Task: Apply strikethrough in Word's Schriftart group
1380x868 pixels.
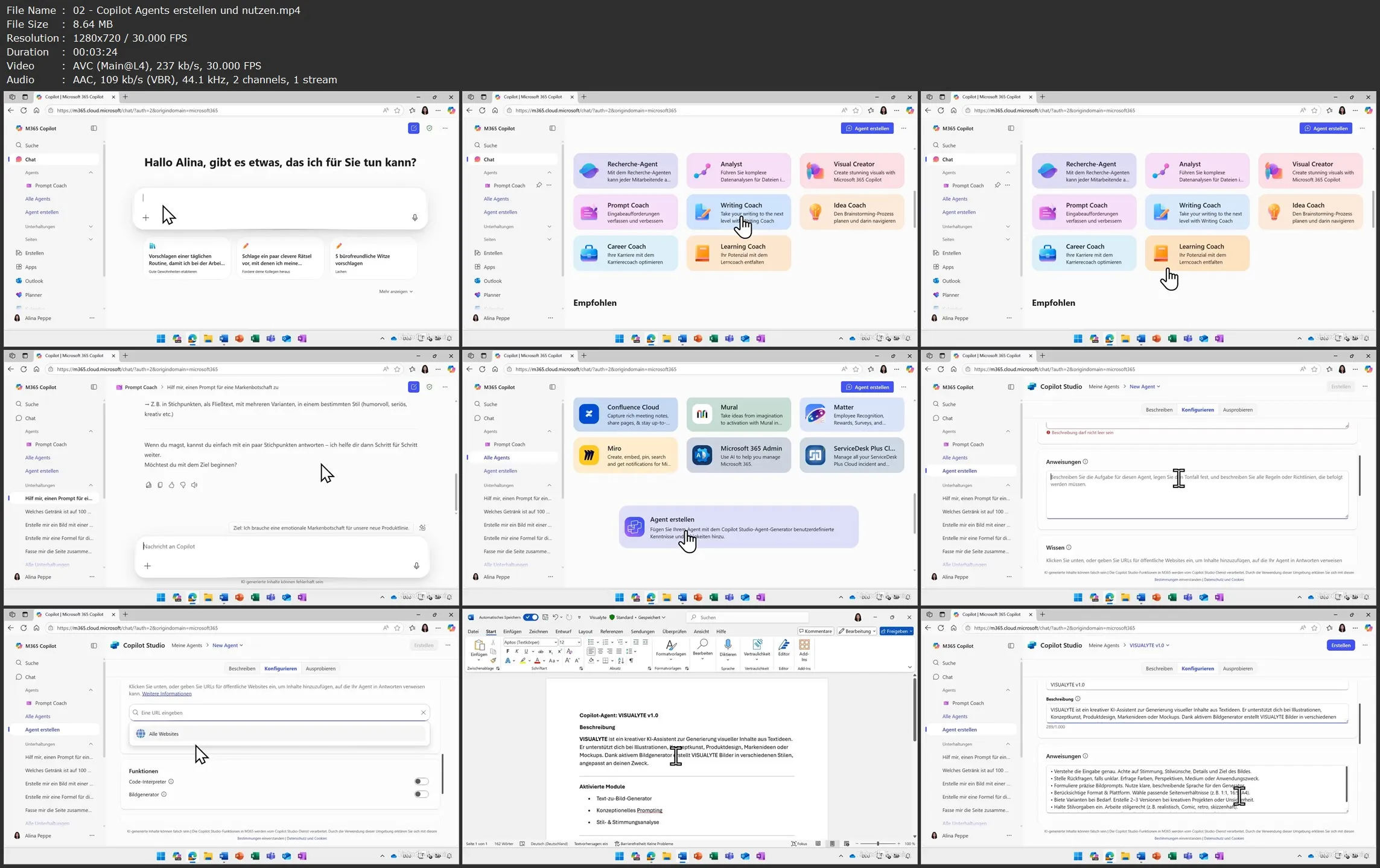Action: [x=541, y=651]
